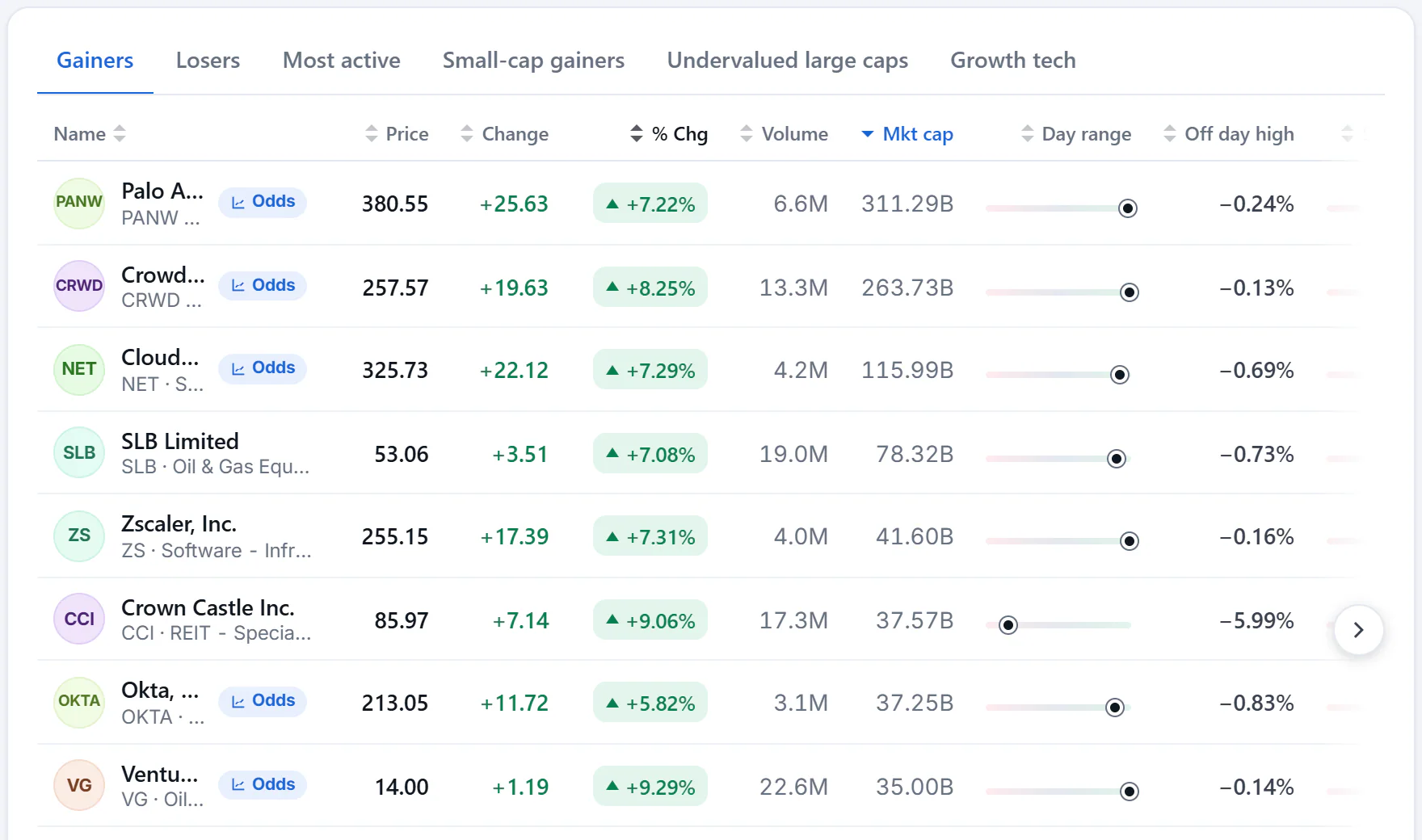The width and height of the screenshot is (1422, 840).
Task: Open Odds for CrowdStrike row
Action: [x=263, y=286]
